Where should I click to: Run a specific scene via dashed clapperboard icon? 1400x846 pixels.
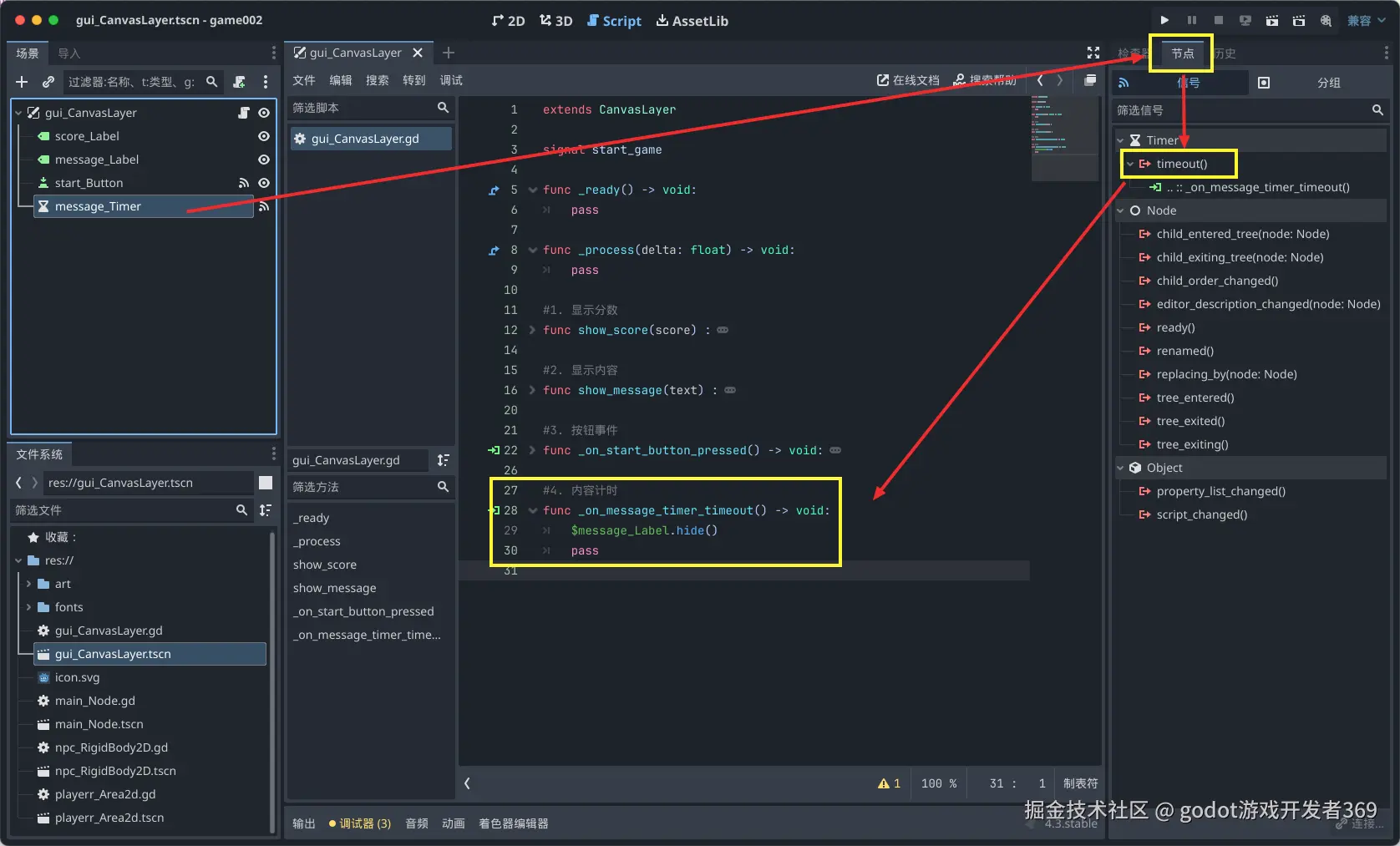1299,20
